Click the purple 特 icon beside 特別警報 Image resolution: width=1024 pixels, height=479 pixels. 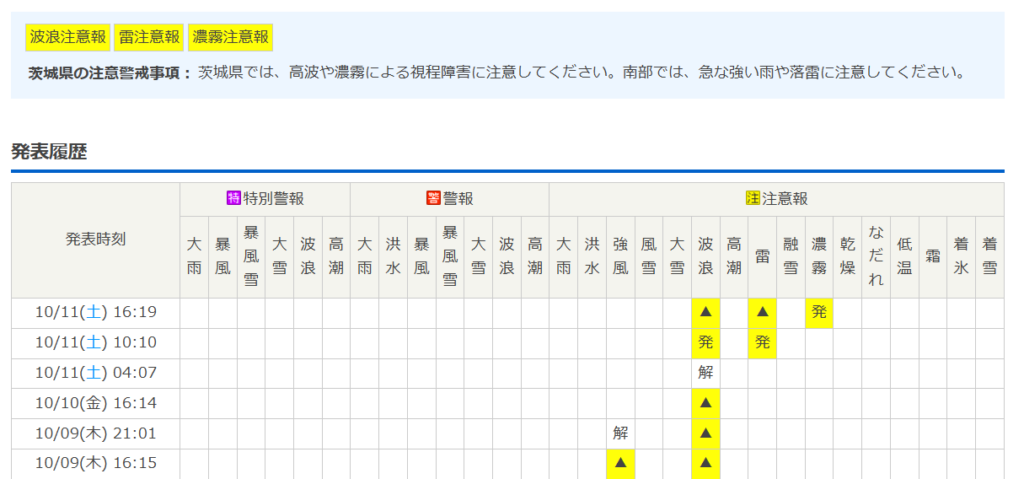[234, 198]
